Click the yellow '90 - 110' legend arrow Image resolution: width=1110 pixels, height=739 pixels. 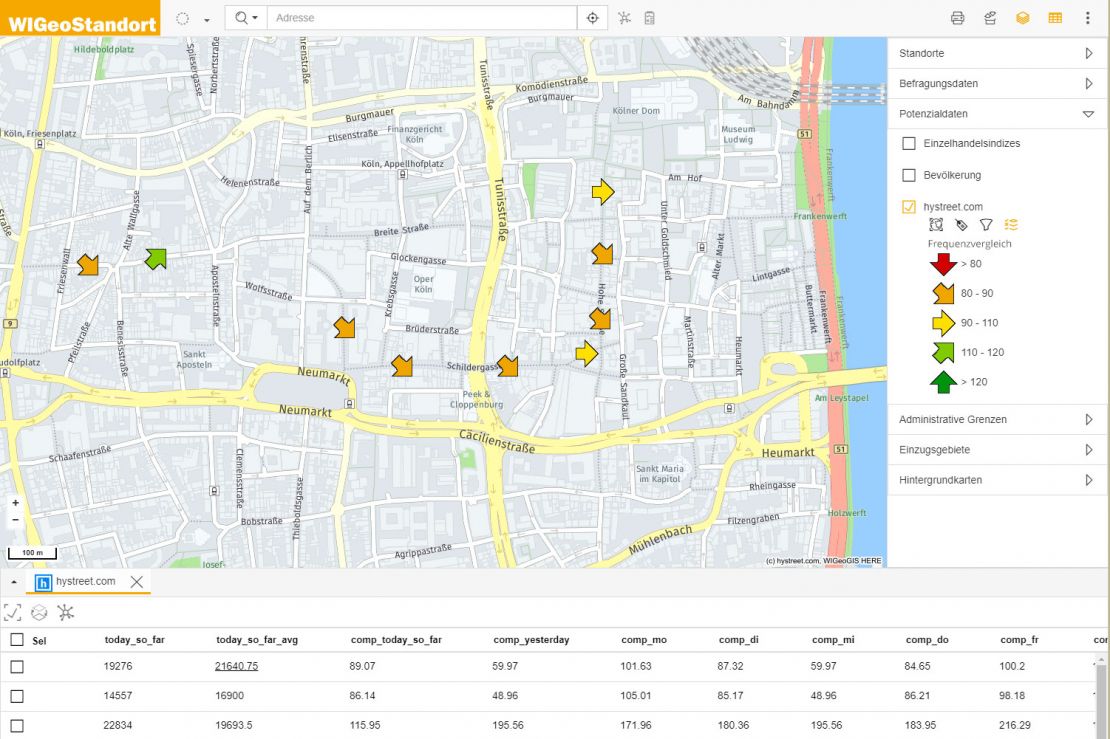(944, 323)
